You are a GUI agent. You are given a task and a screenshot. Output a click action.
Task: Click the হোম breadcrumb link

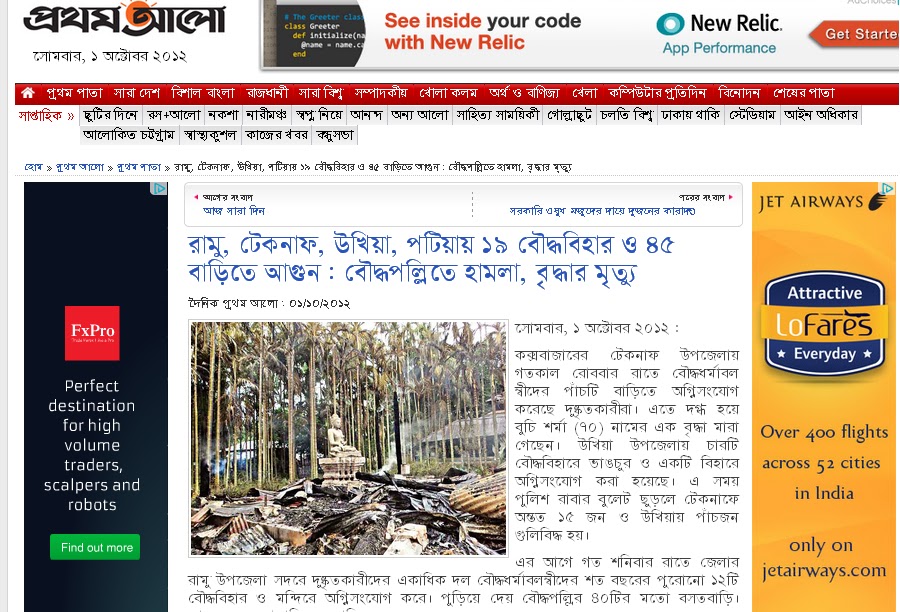click(33, 167)
